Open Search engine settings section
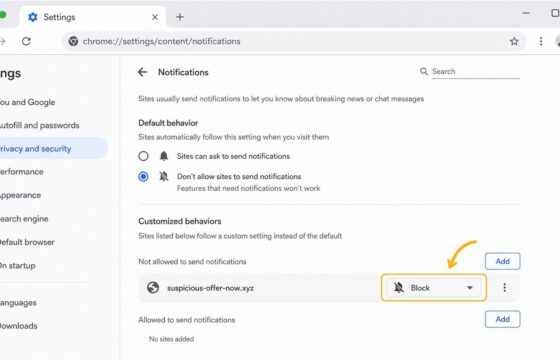Screen dimensions: 560x360 tap(24, 219)
